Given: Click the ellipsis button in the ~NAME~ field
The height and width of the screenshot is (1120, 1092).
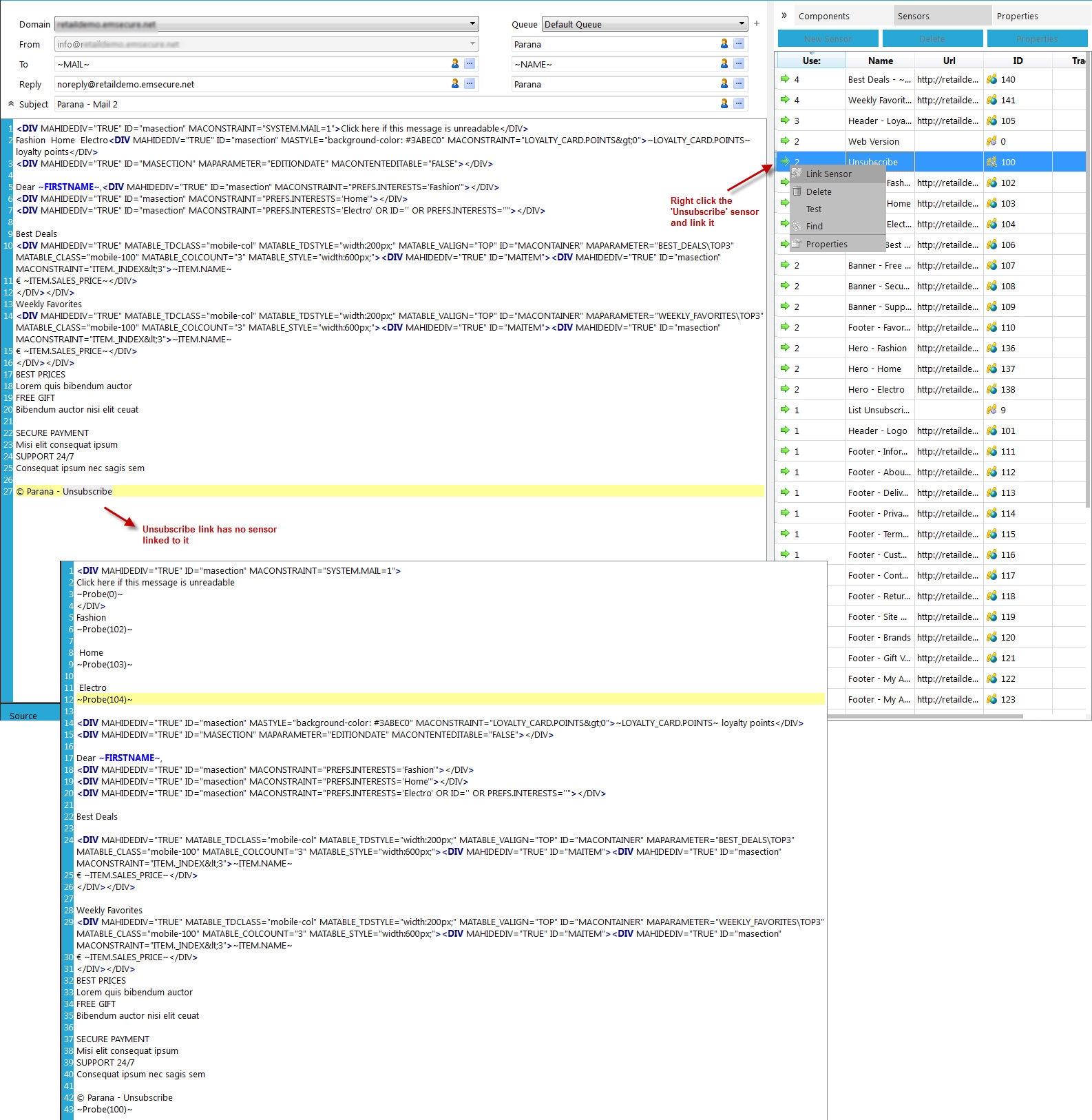Looking at the screenshot, I should [x=738, y=64].
